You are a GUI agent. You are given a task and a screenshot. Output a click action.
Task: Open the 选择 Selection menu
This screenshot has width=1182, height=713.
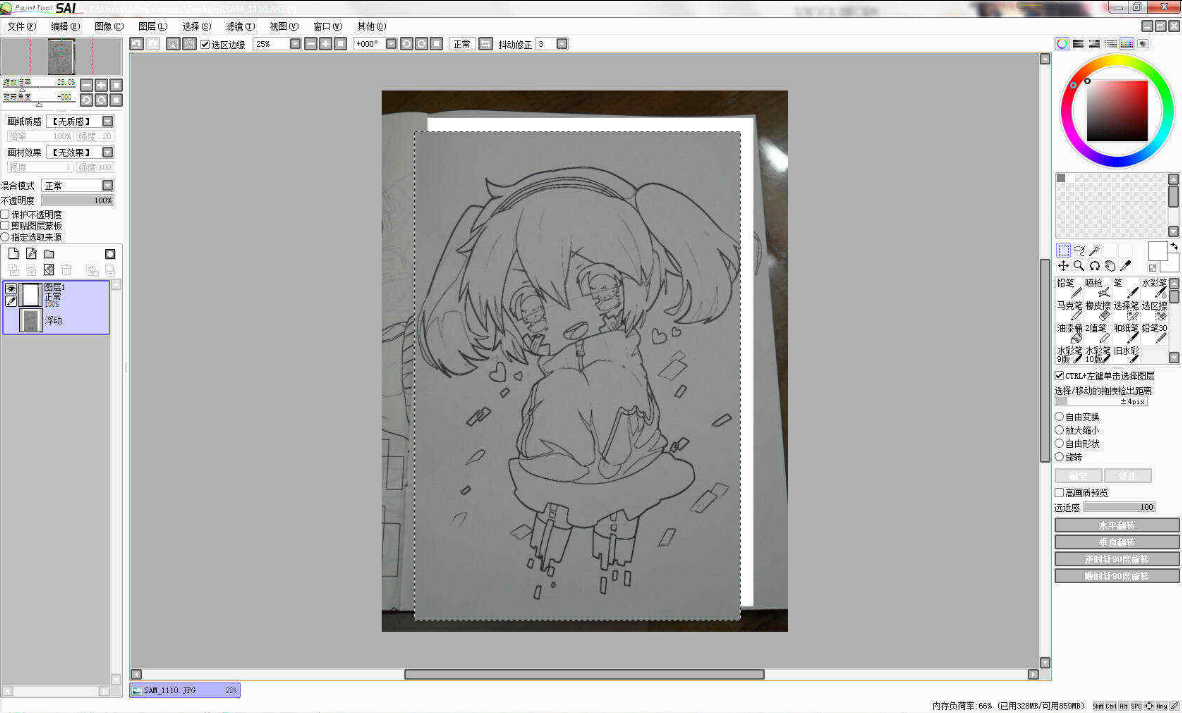click(196, 26)
